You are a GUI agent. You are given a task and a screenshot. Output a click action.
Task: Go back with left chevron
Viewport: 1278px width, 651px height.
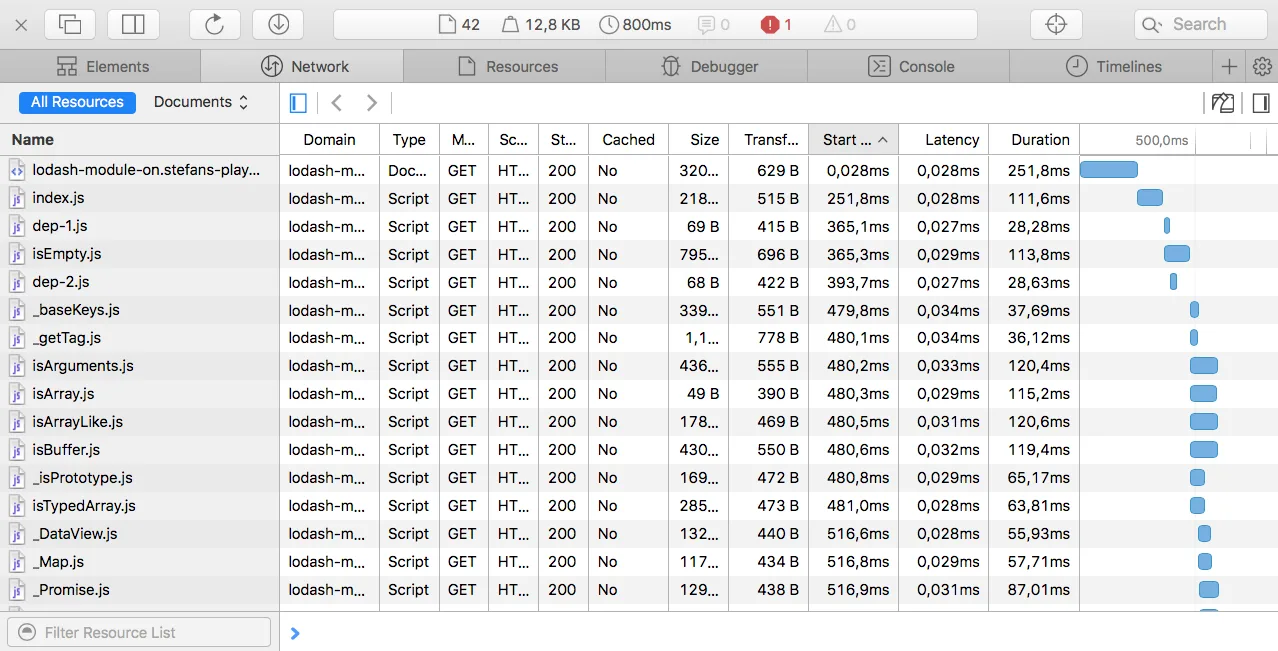click(x=337, y=102)
